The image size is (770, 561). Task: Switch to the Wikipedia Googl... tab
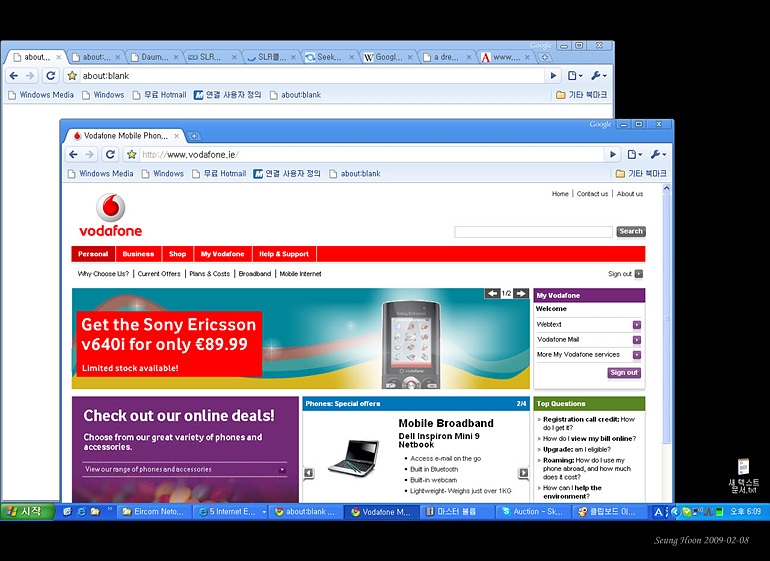[x=388, y=57]
